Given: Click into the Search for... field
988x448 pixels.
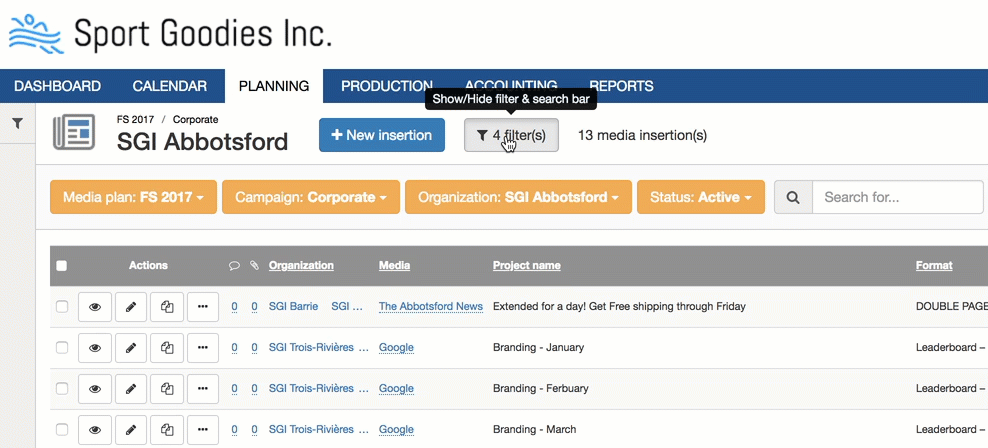Looking at the screenshot, I should [898, 197].
